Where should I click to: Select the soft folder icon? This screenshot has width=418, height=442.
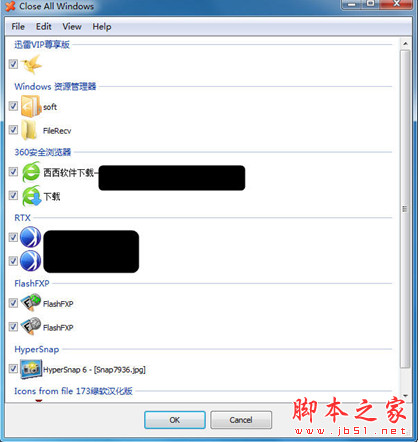click(31, 106)
